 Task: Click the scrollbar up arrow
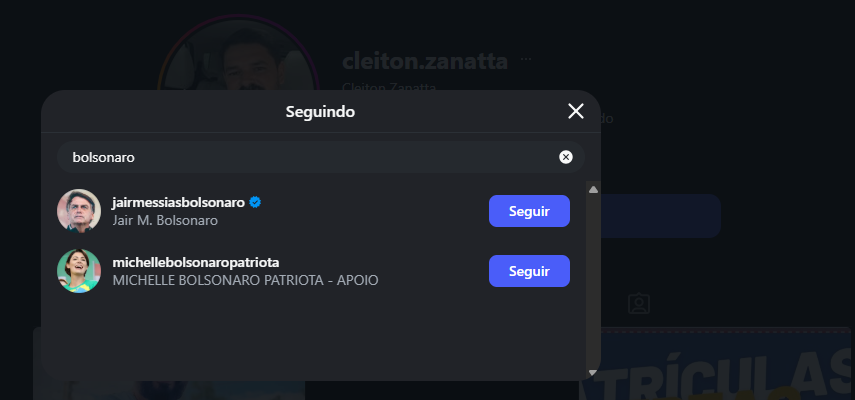pyautogui.click(x=593, y=189)
